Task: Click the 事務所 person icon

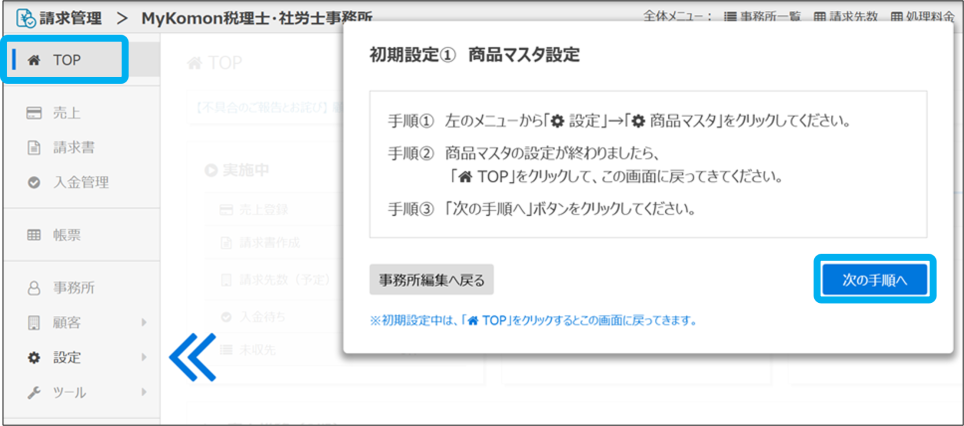Action: coord(33,288)
